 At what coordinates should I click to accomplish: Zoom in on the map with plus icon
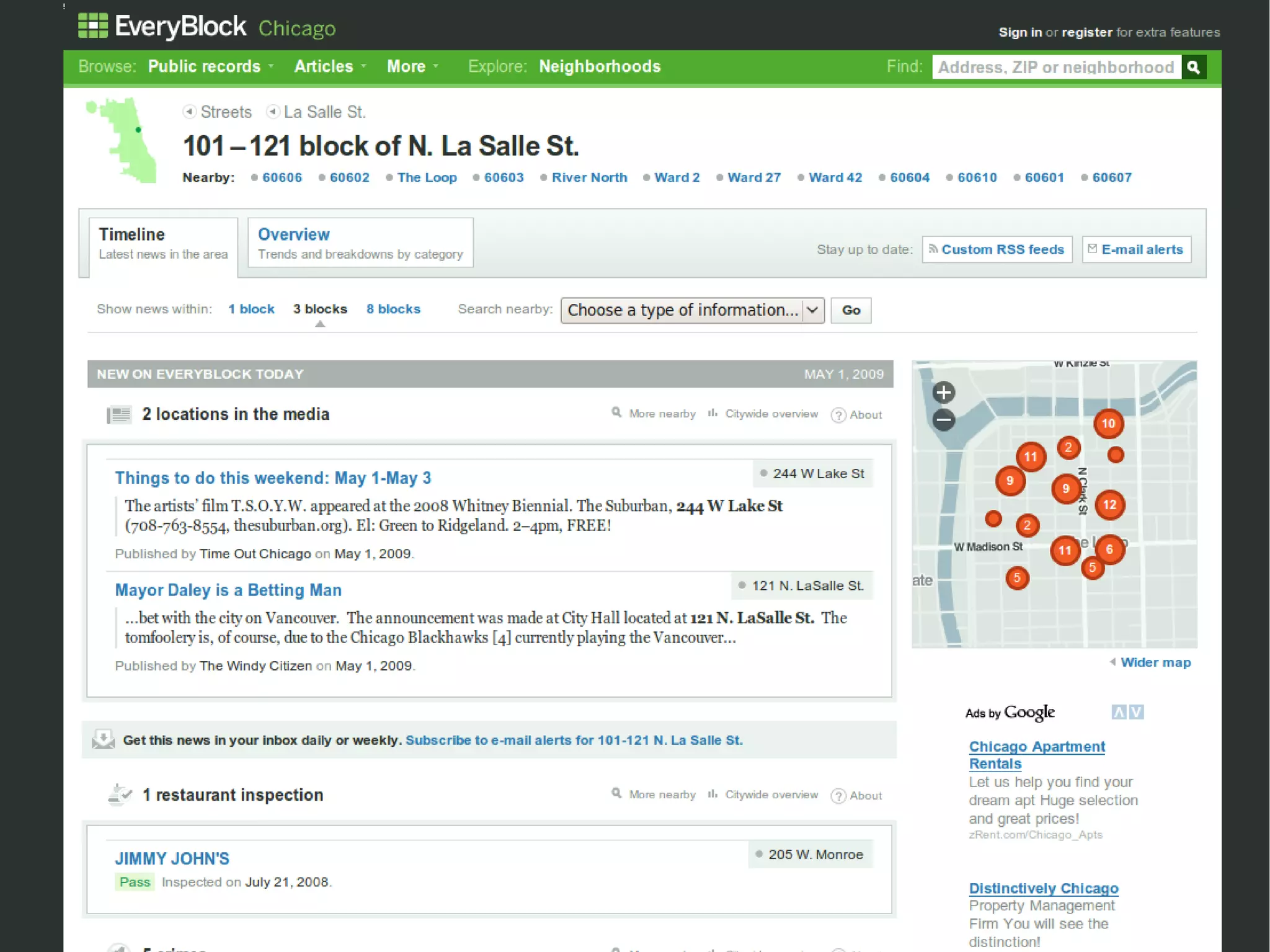pos(943,392)
